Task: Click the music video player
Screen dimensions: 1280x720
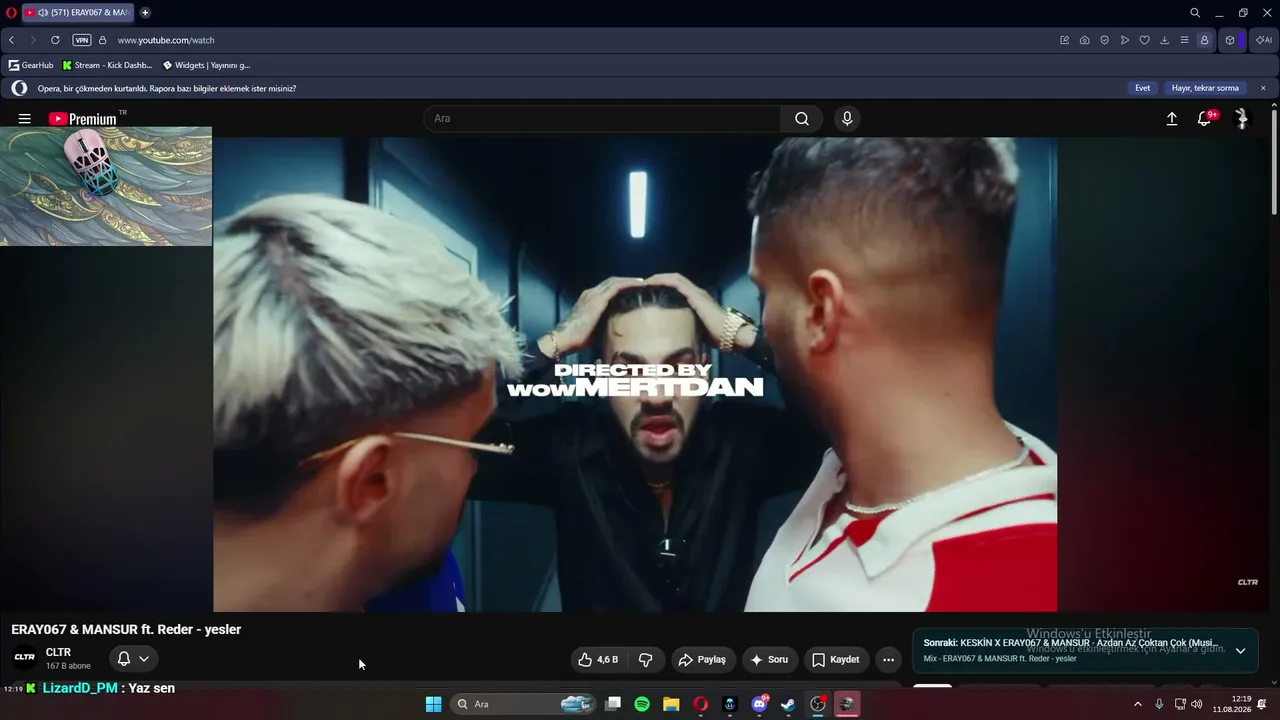Action: coord(635,374)
